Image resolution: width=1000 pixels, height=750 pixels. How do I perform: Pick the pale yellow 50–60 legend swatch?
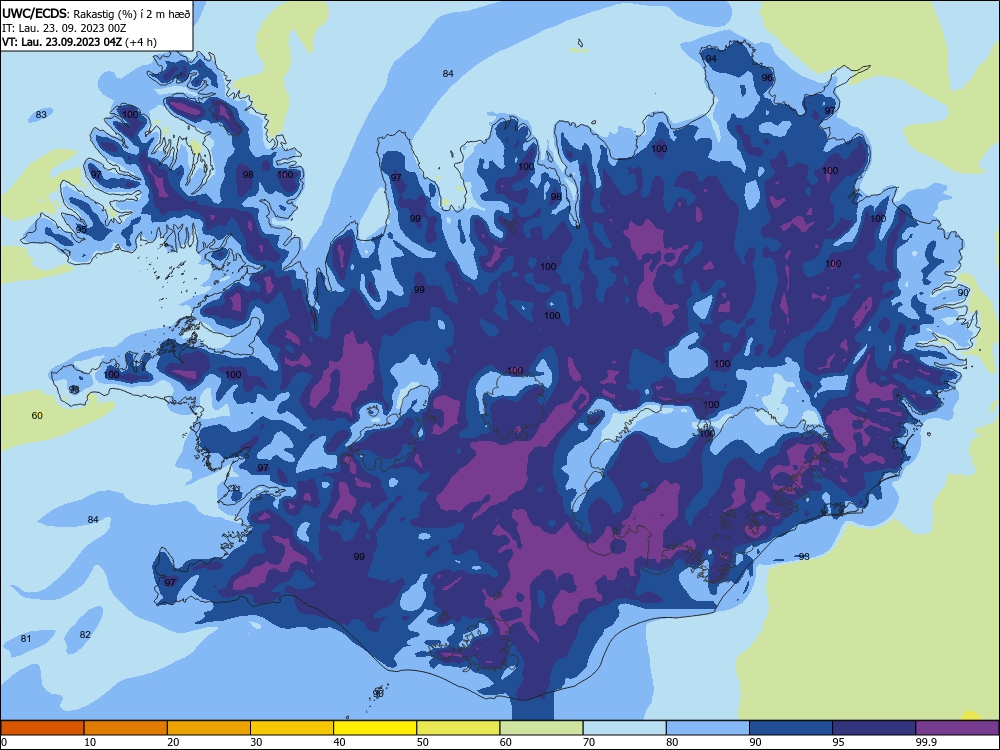click(458, 728)
